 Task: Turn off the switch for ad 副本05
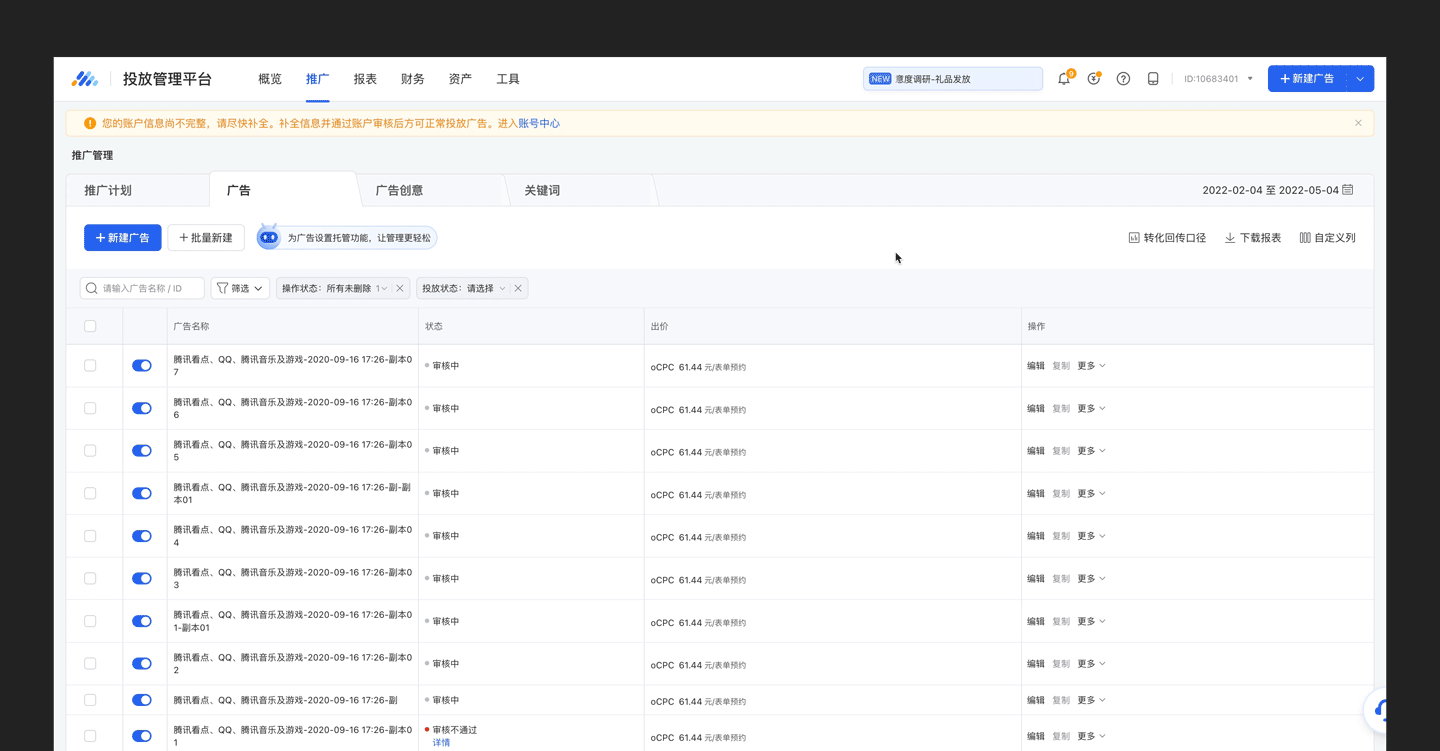point(142,451)
